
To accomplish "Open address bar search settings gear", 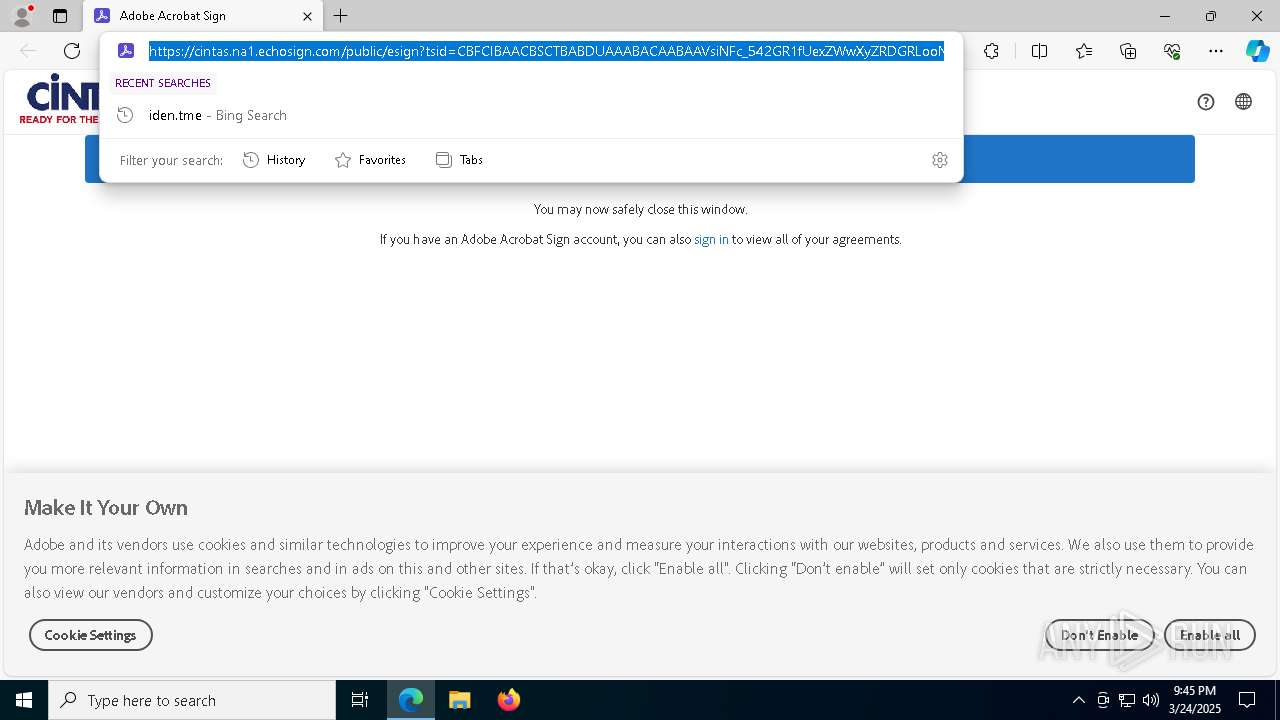I will tap(939, 160).
